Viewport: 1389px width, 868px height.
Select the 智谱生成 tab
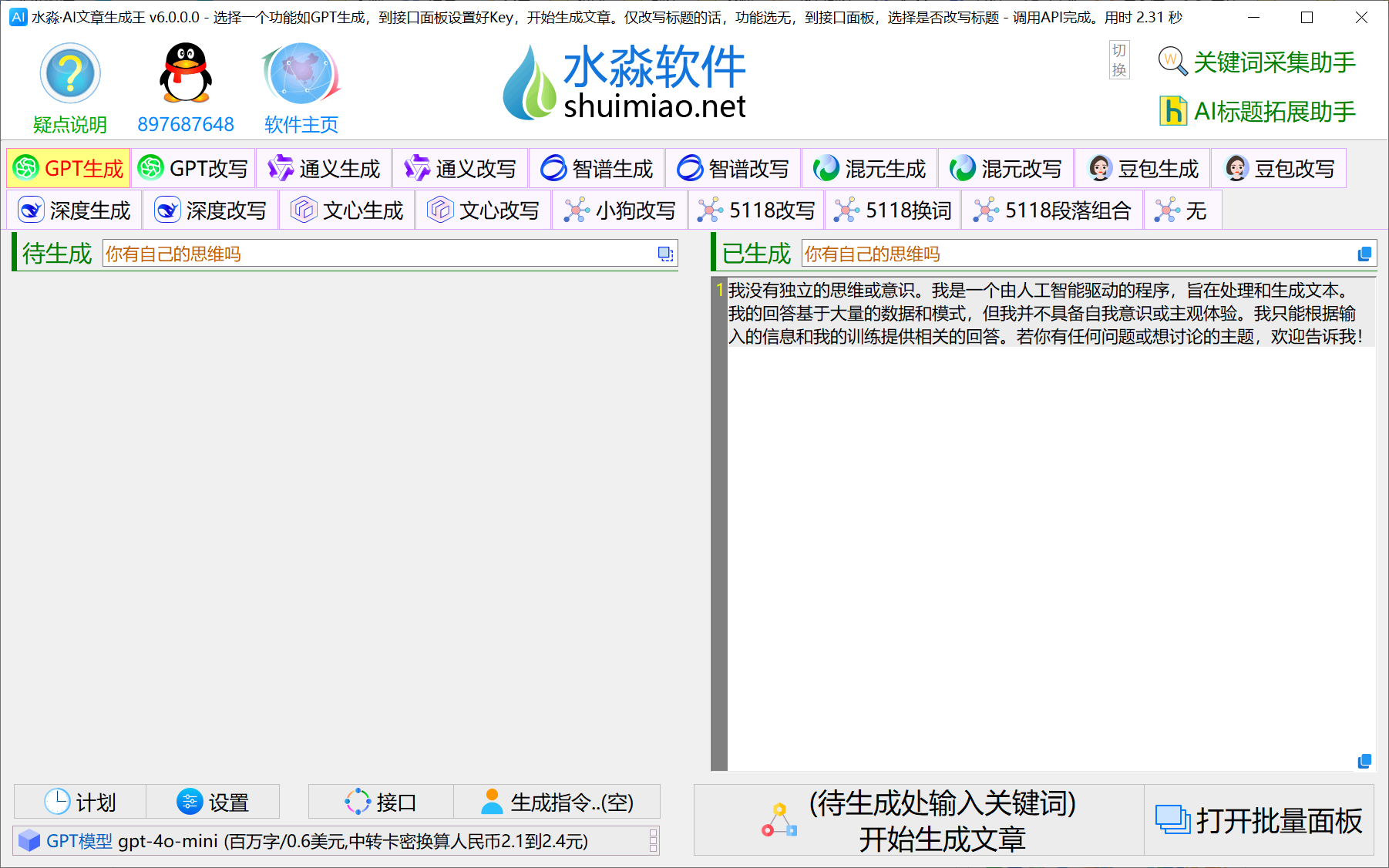[x=597, y=169]
